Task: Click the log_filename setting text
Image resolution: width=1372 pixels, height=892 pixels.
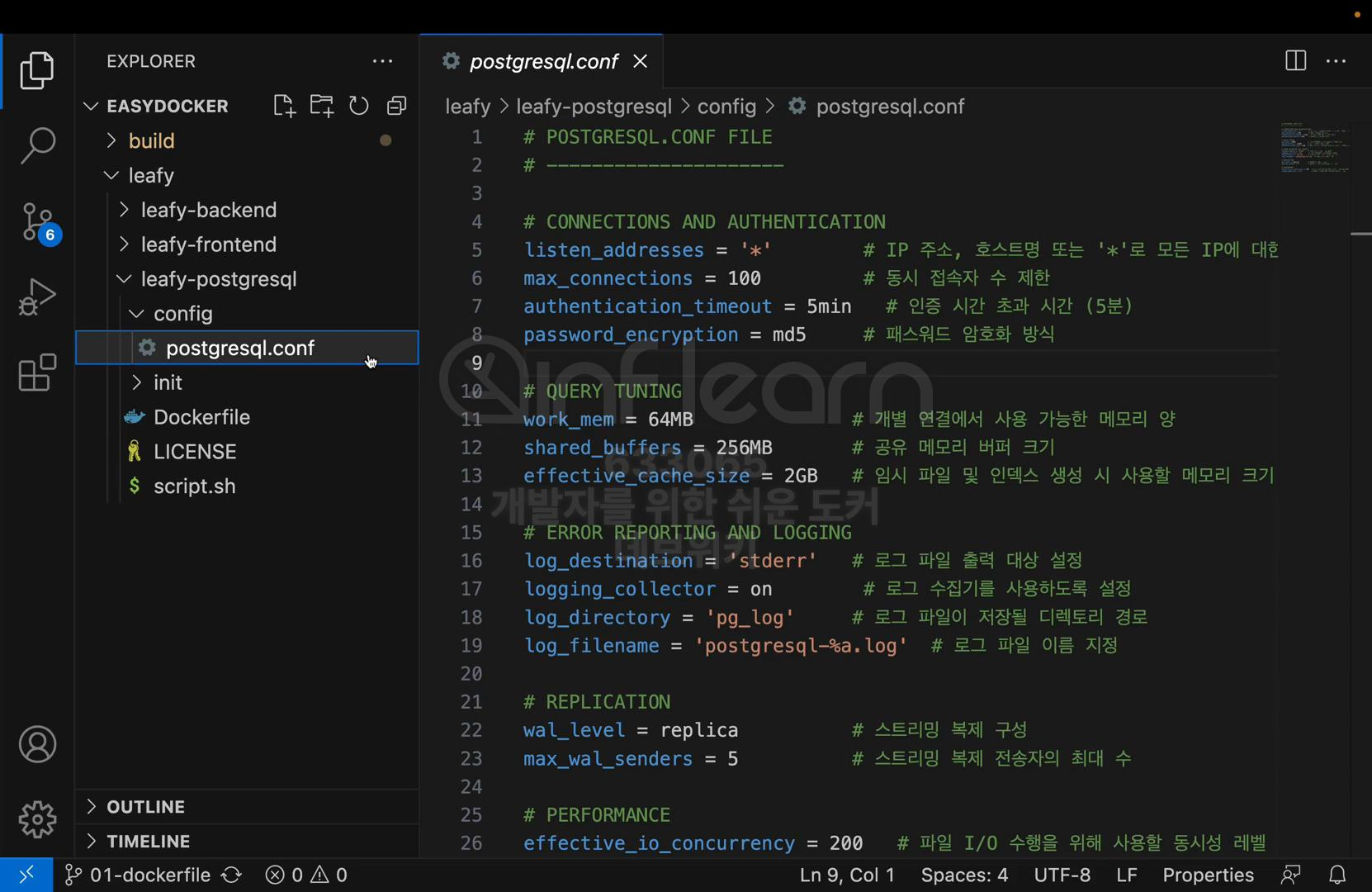Action: click(591, 646)
